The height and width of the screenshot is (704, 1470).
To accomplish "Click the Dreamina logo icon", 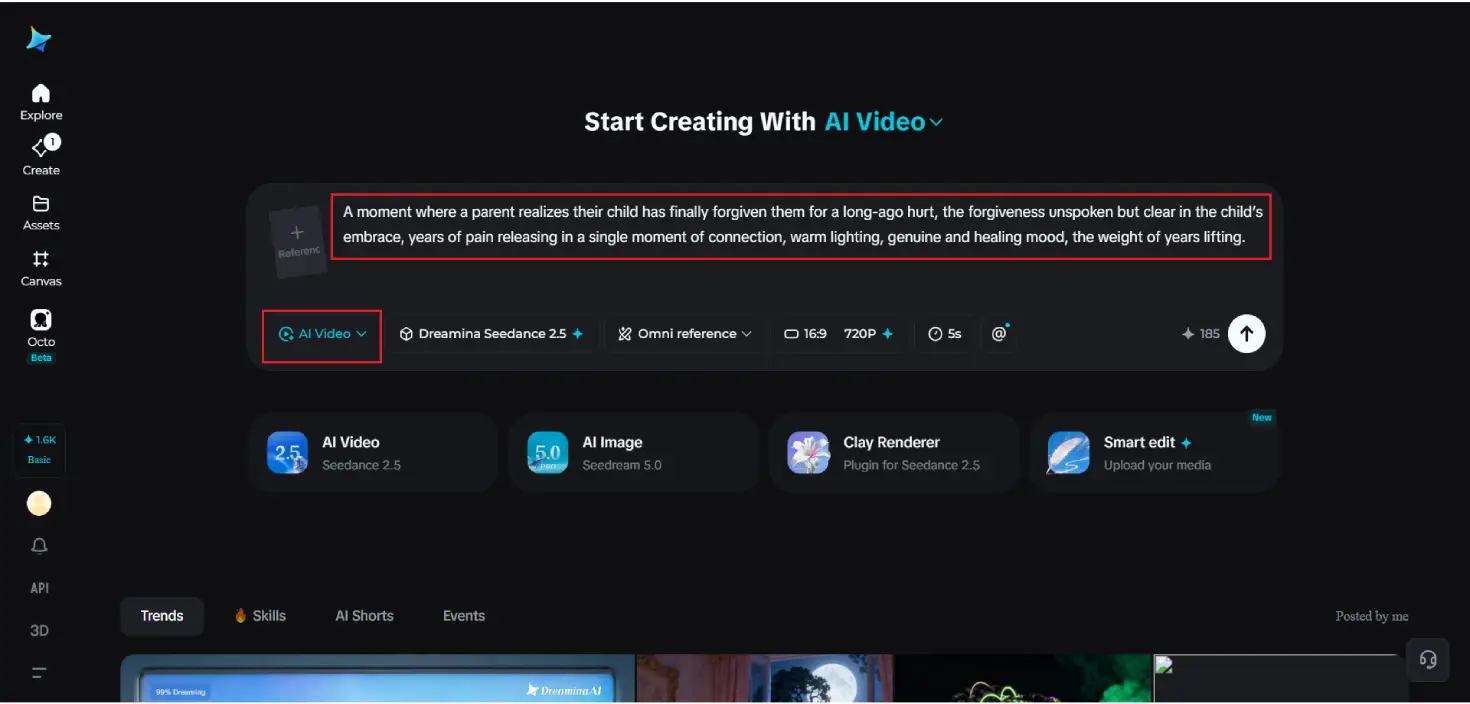I will click(39, 39).
